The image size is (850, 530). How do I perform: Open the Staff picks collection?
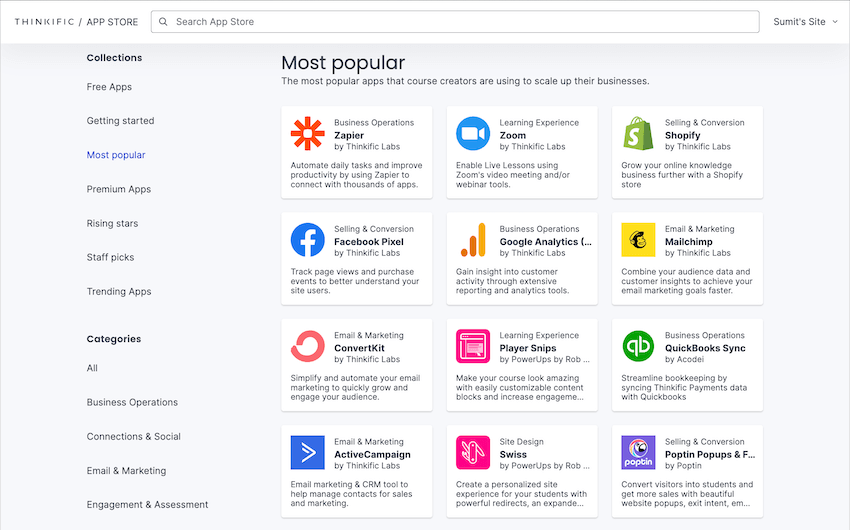click(110, 257)
